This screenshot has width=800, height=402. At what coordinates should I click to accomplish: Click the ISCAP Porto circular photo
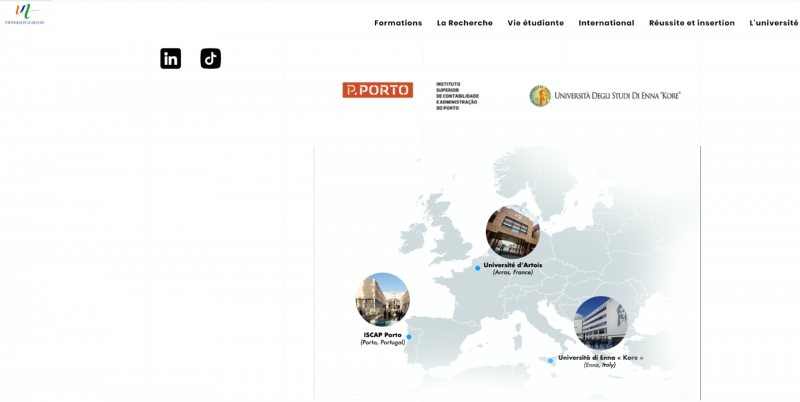coord(383,300)
